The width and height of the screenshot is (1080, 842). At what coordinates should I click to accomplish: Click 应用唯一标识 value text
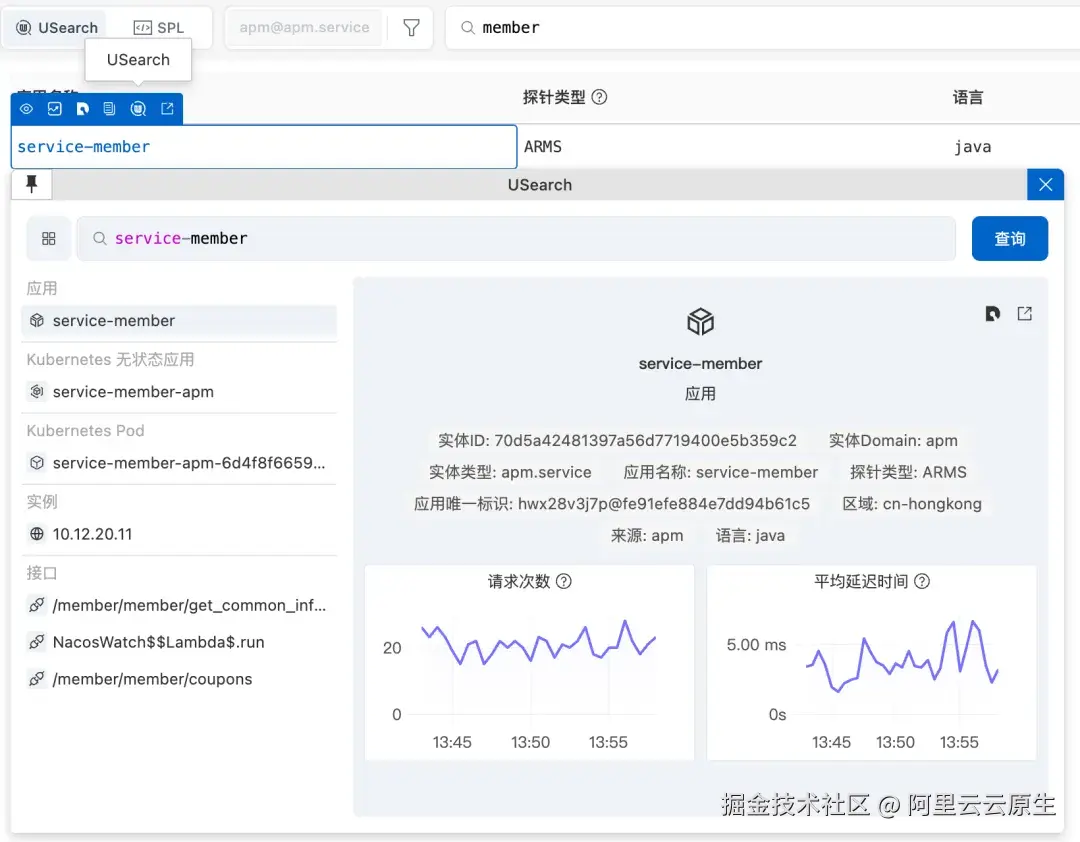point(664,504)
